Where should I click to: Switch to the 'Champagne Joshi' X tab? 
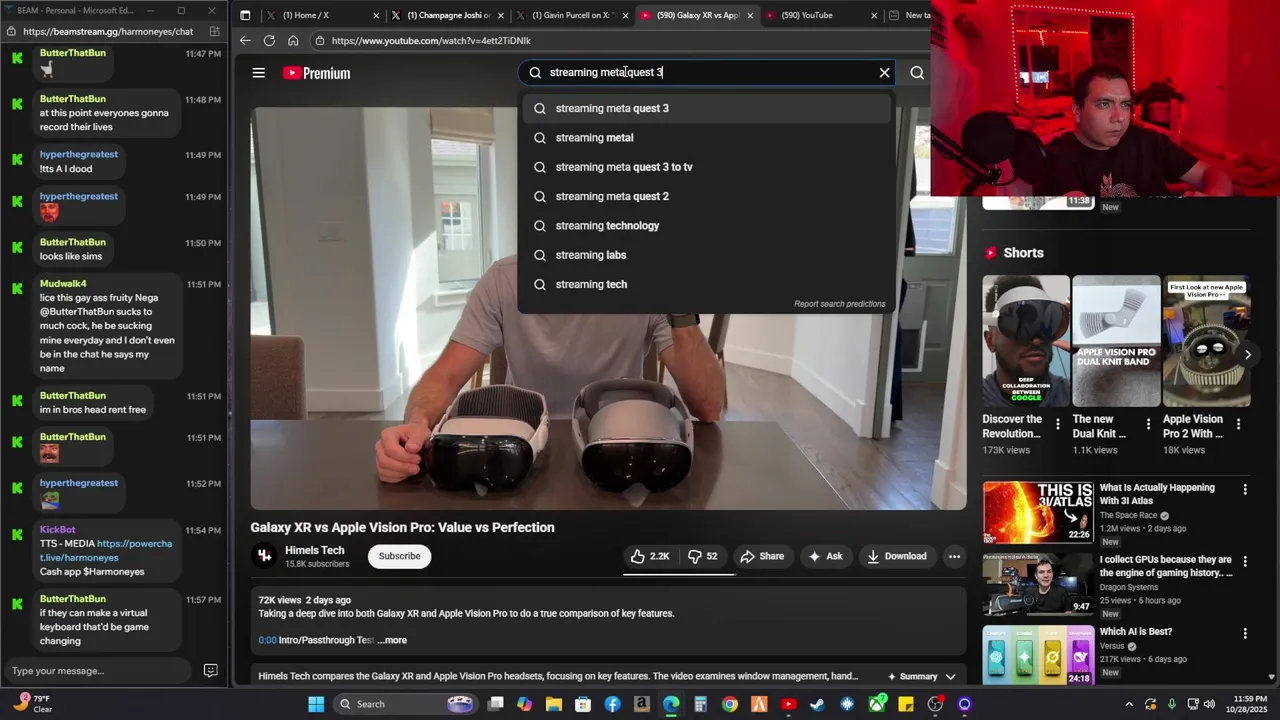(449, 15)
